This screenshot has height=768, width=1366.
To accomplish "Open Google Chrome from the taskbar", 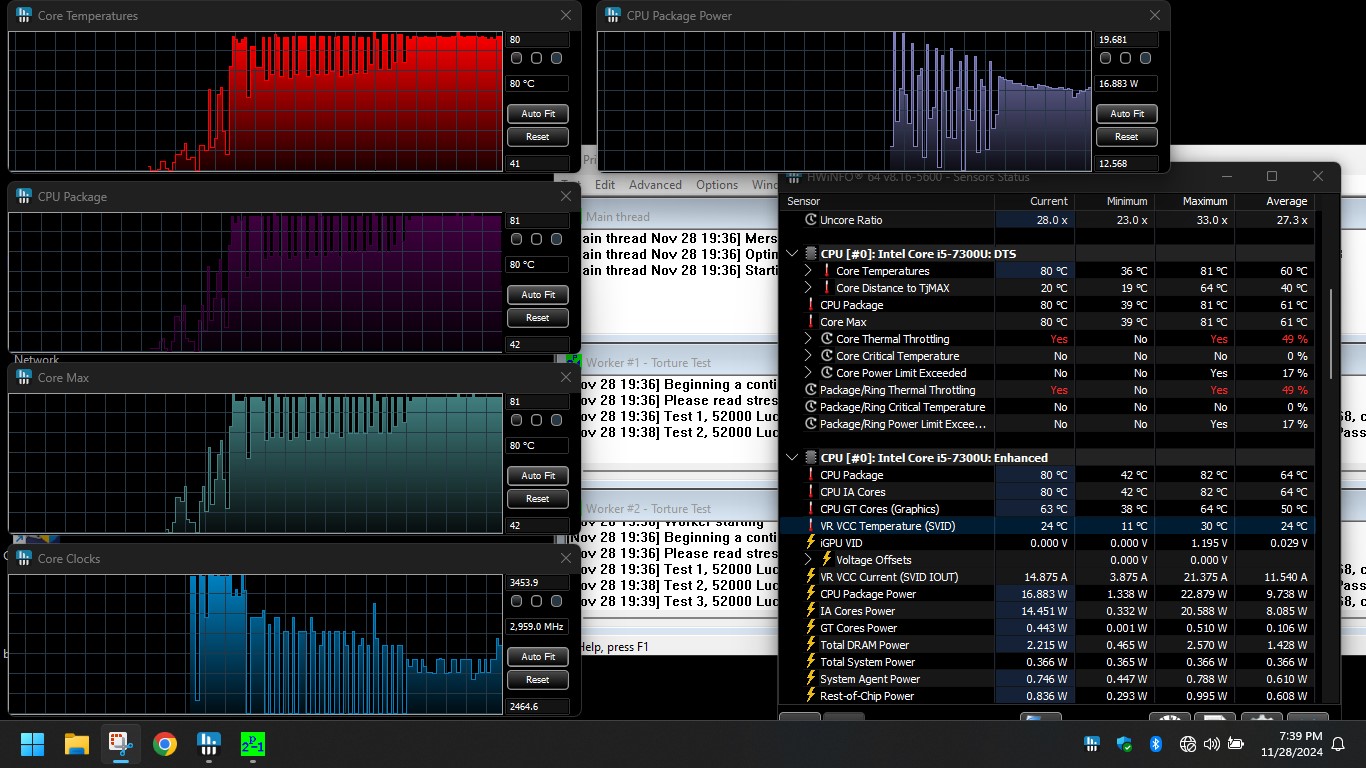I will click(x=165, y=744).
